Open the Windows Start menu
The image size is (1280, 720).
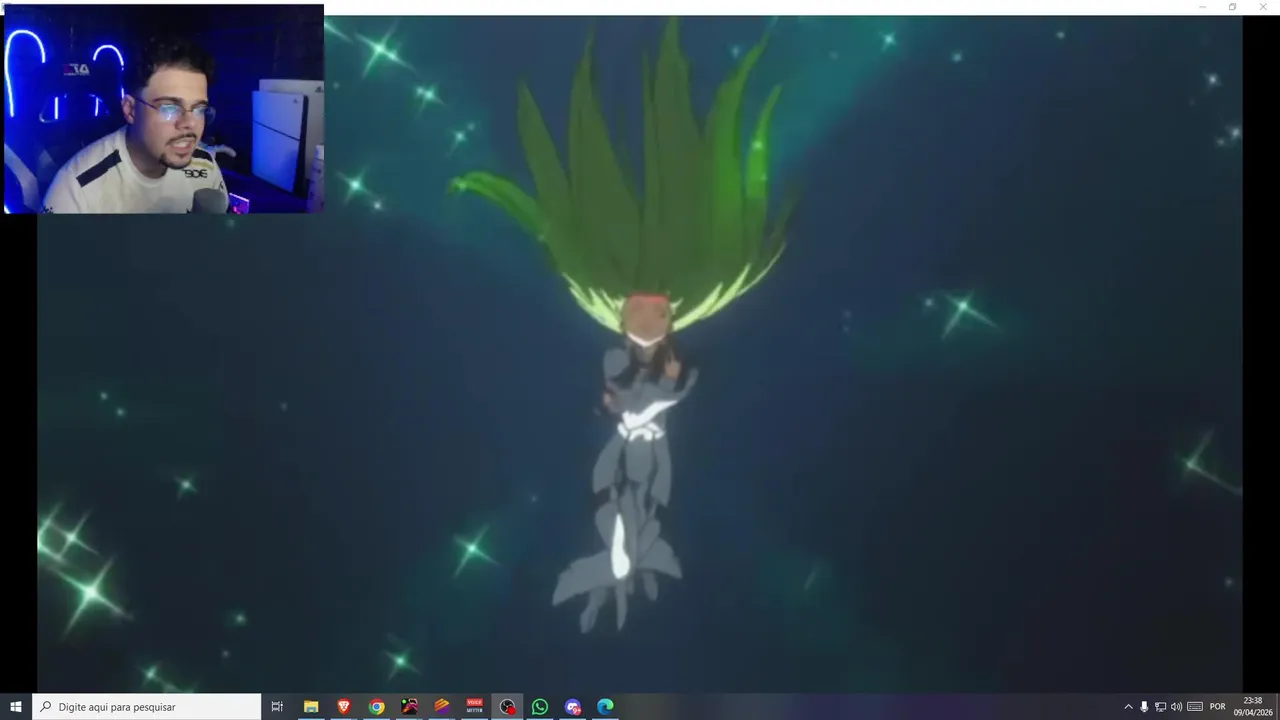click(16, 707)
